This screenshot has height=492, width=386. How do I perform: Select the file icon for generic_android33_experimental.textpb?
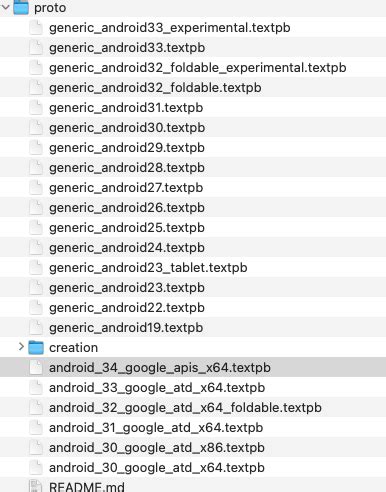pyautogui.click(x=36, y=27)
